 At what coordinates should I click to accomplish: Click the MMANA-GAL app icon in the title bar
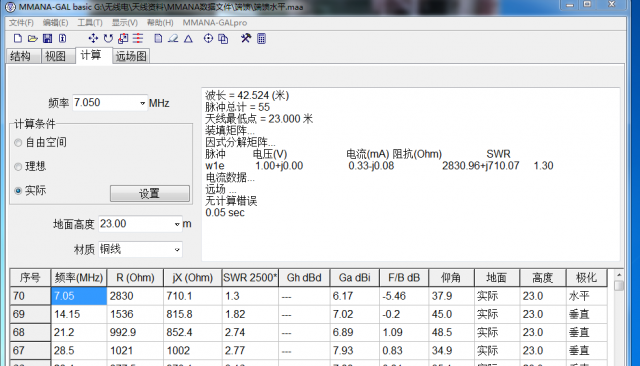[11, 7]
